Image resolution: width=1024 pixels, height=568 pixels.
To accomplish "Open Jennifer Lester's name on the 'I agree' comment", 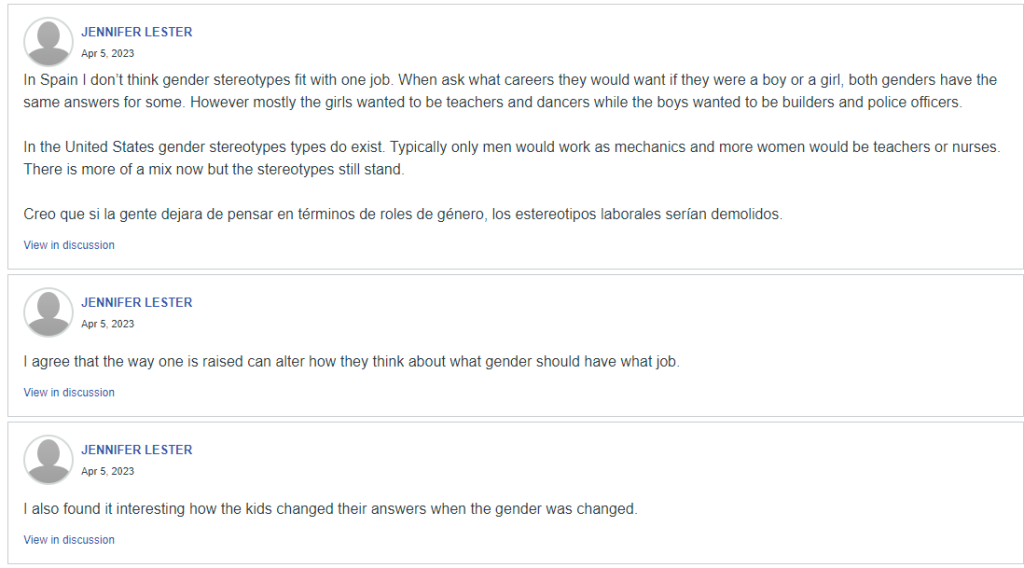I will [136, 302].
